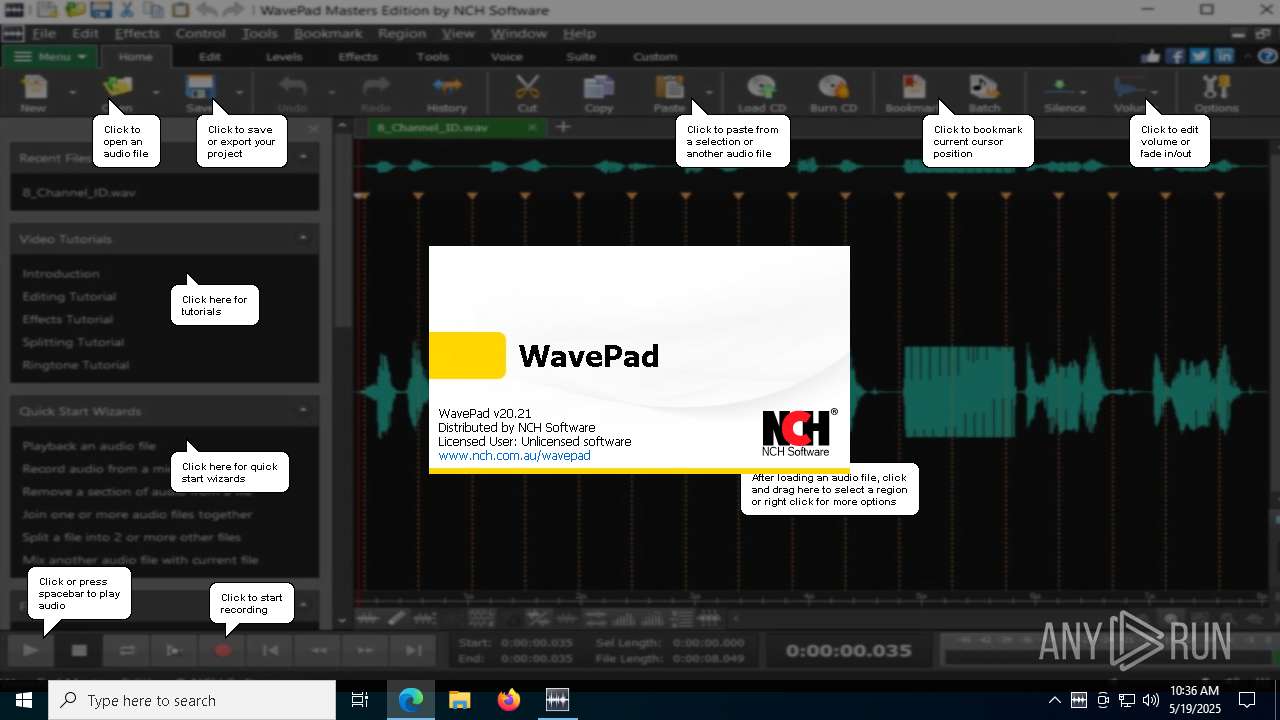
Task: Open the Editing Tutorial link
Action: tap(69, 296)
